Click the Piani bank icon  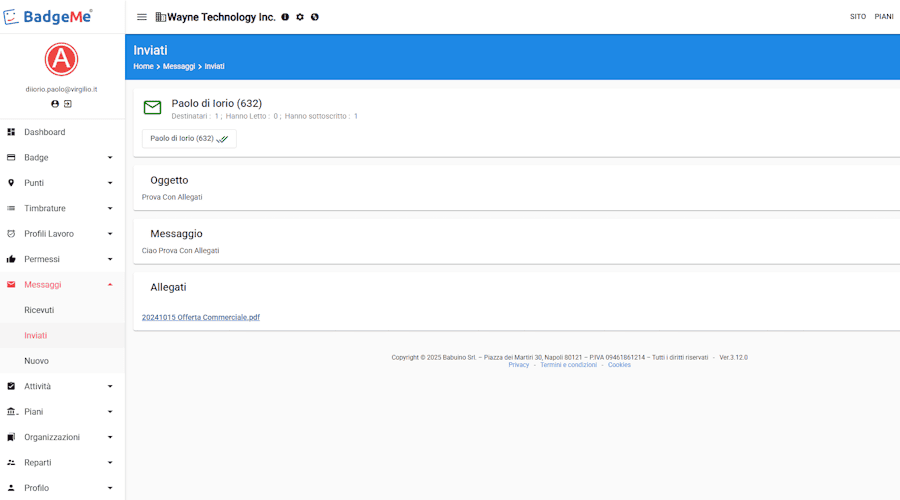tap(11, 412)
